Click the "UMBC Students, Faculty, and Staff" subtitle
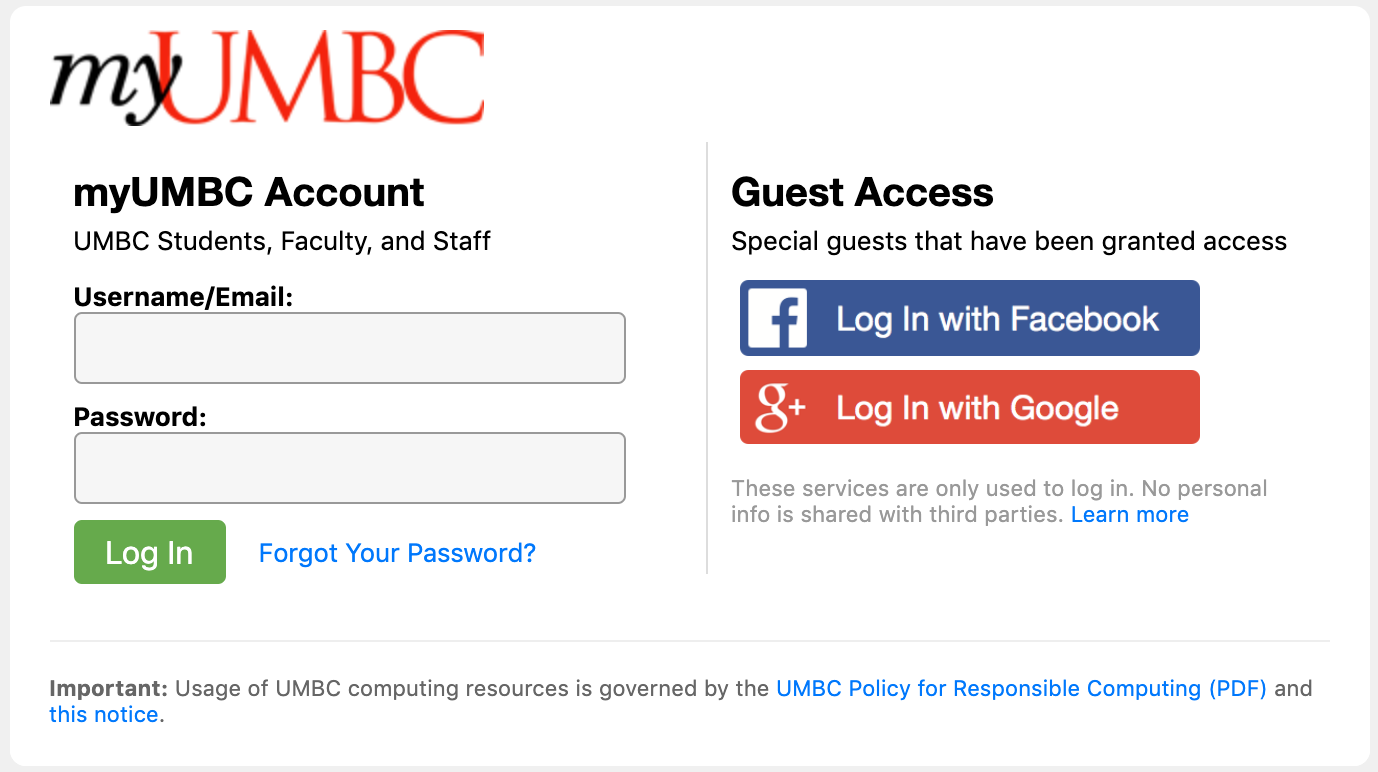This screenshot has width=1378, height=772. pyautogui.click(x=281, y=241)
